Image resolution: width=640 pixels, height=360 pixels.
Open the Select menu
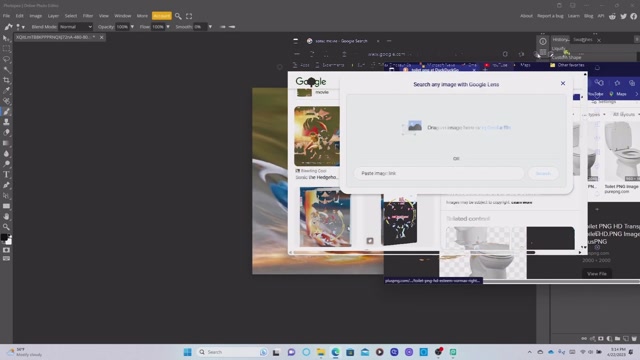click(71, 16)
